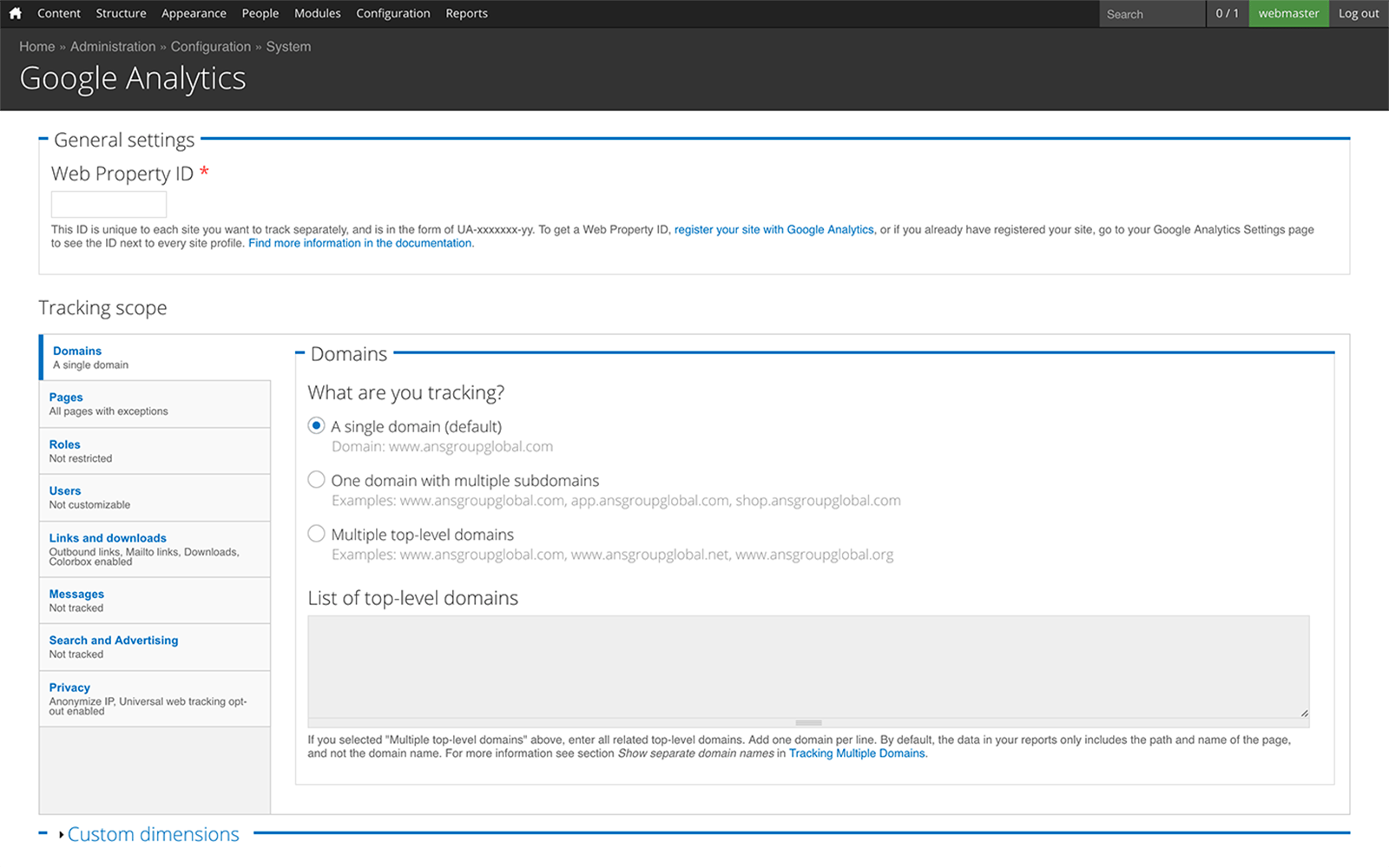Open register your site with Google Analytics link

[x=774, y=229]
